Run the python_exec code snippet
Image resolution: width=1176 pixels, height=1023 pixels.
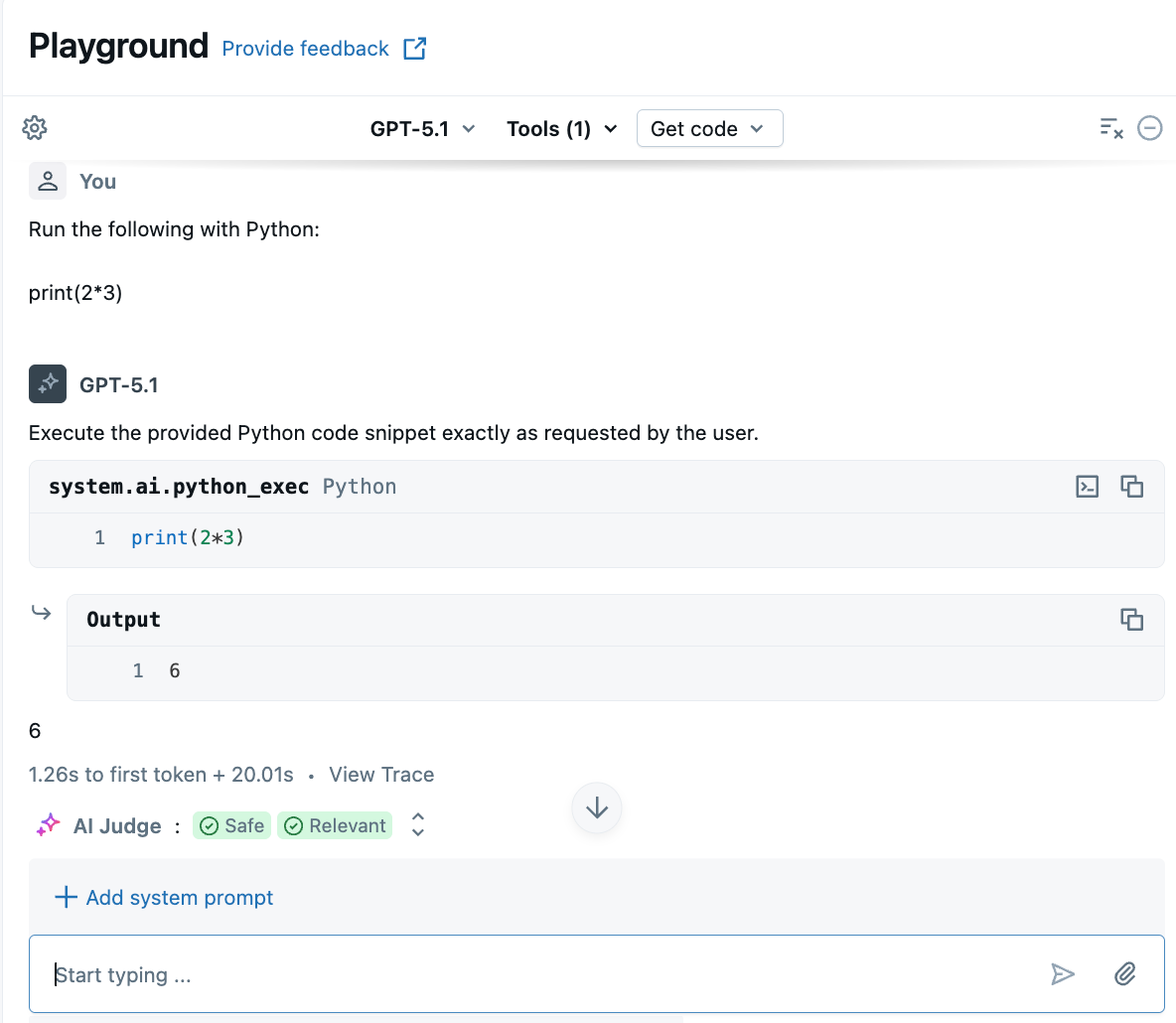pyautogui.click(x=1087, y=486)
